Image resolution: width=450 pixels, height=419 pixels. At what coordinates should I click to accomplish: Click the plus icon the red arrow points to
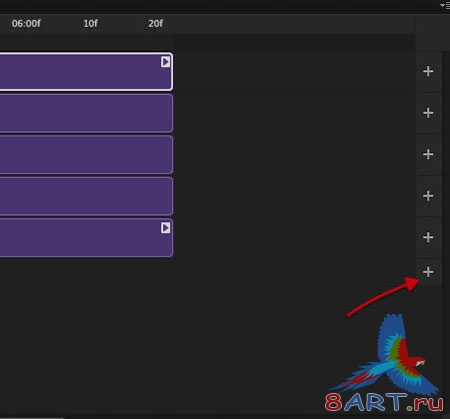tap(428, 272)
